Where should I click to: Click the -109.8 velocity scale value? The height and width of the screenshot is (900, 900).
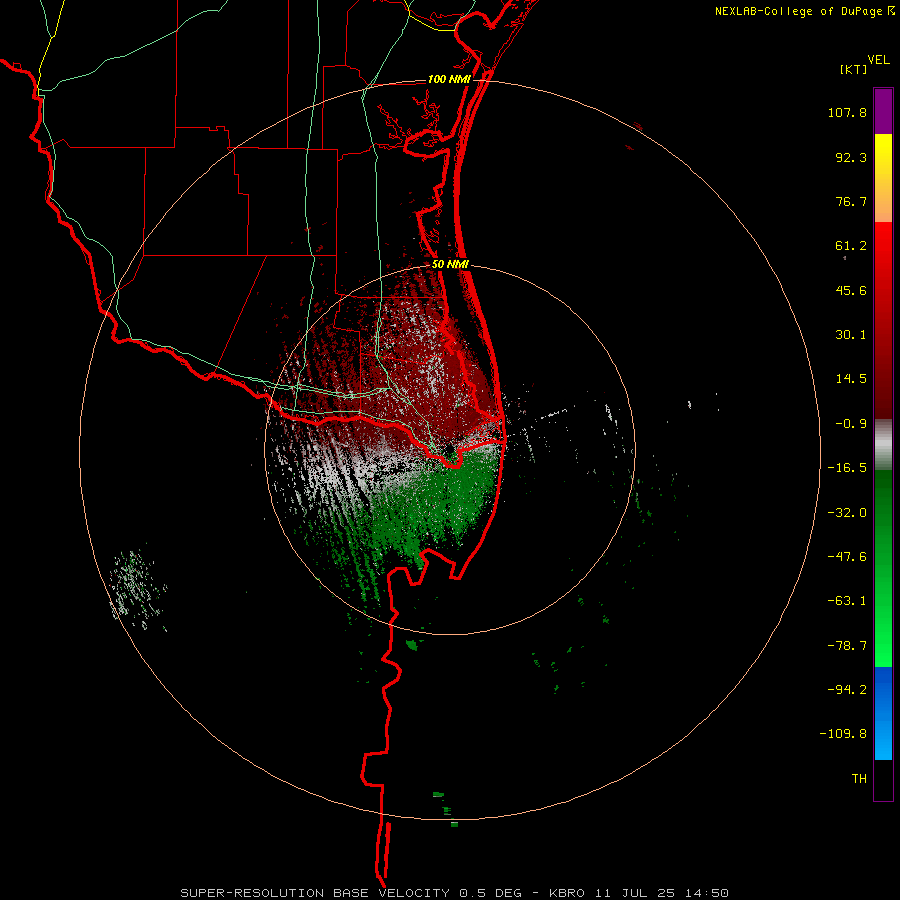[x=843, y=734]
